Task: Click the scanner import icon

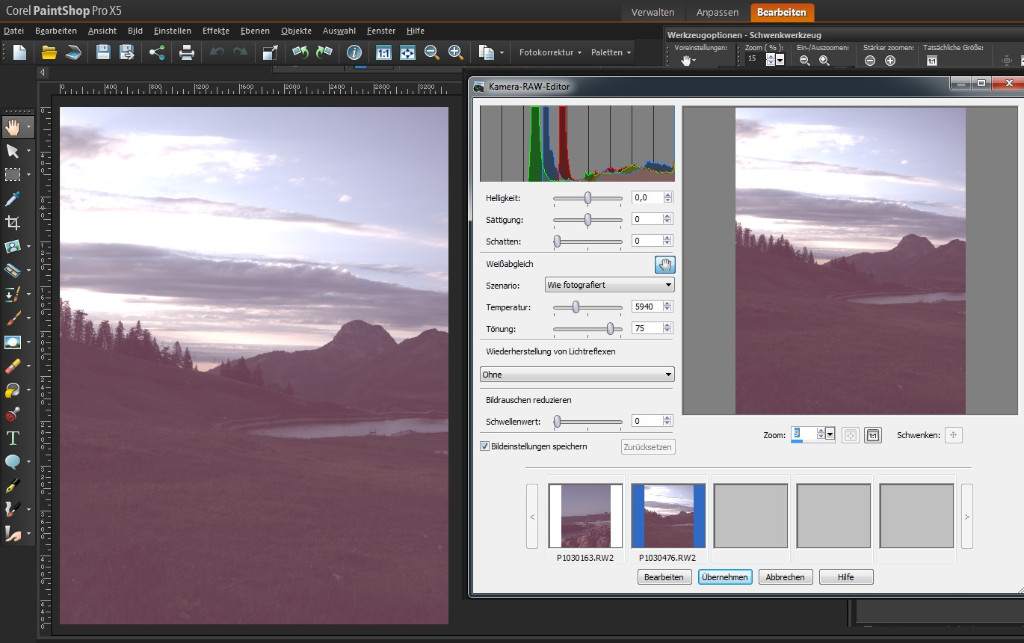Action: pyautogui.click(x=73, y=52)
